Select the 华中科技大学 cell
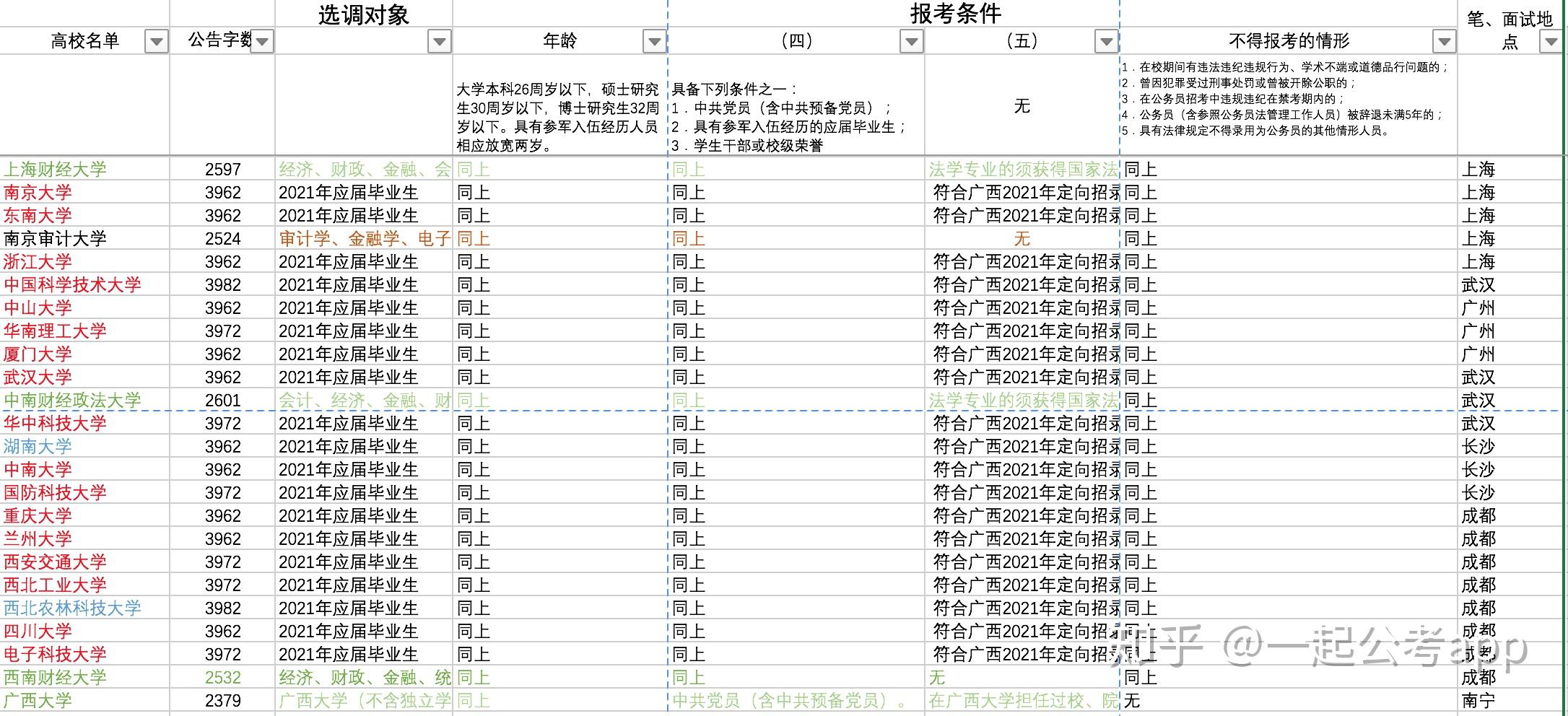1568x716 pixels. pos(85,424)
